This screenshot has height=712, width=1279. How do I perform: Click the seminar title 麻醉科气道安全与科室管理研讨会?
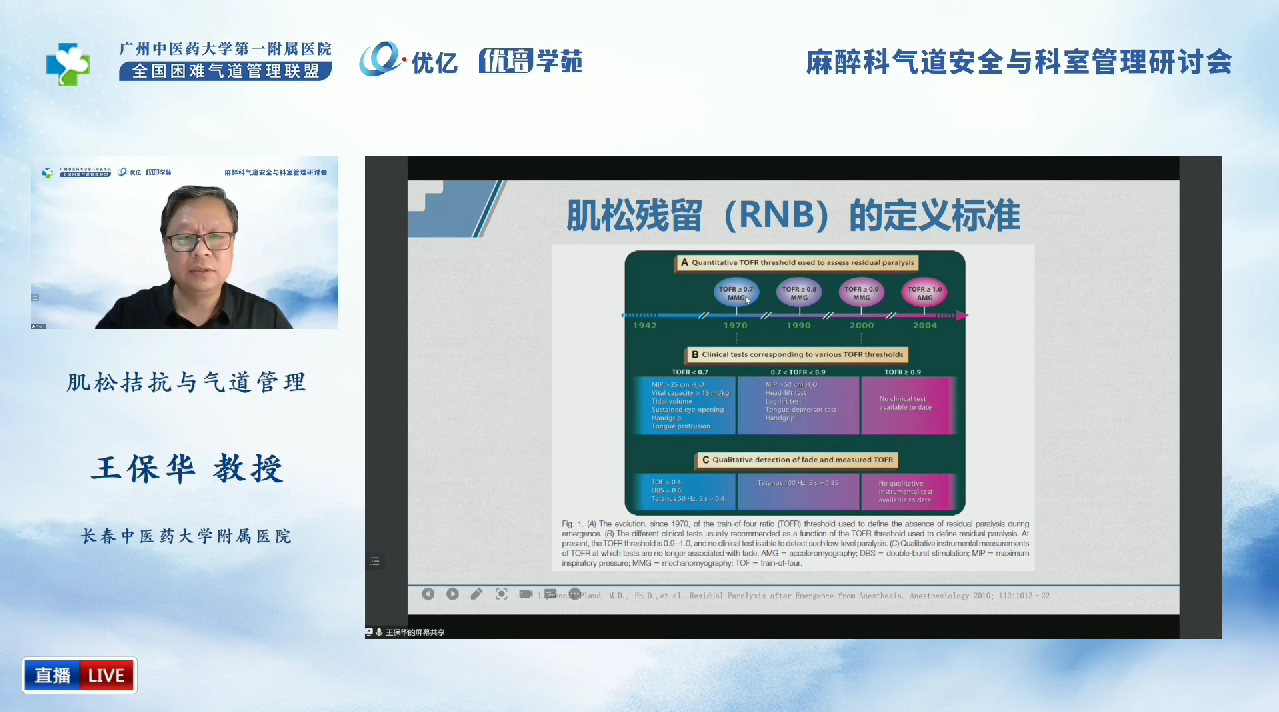click(1019, 62)
